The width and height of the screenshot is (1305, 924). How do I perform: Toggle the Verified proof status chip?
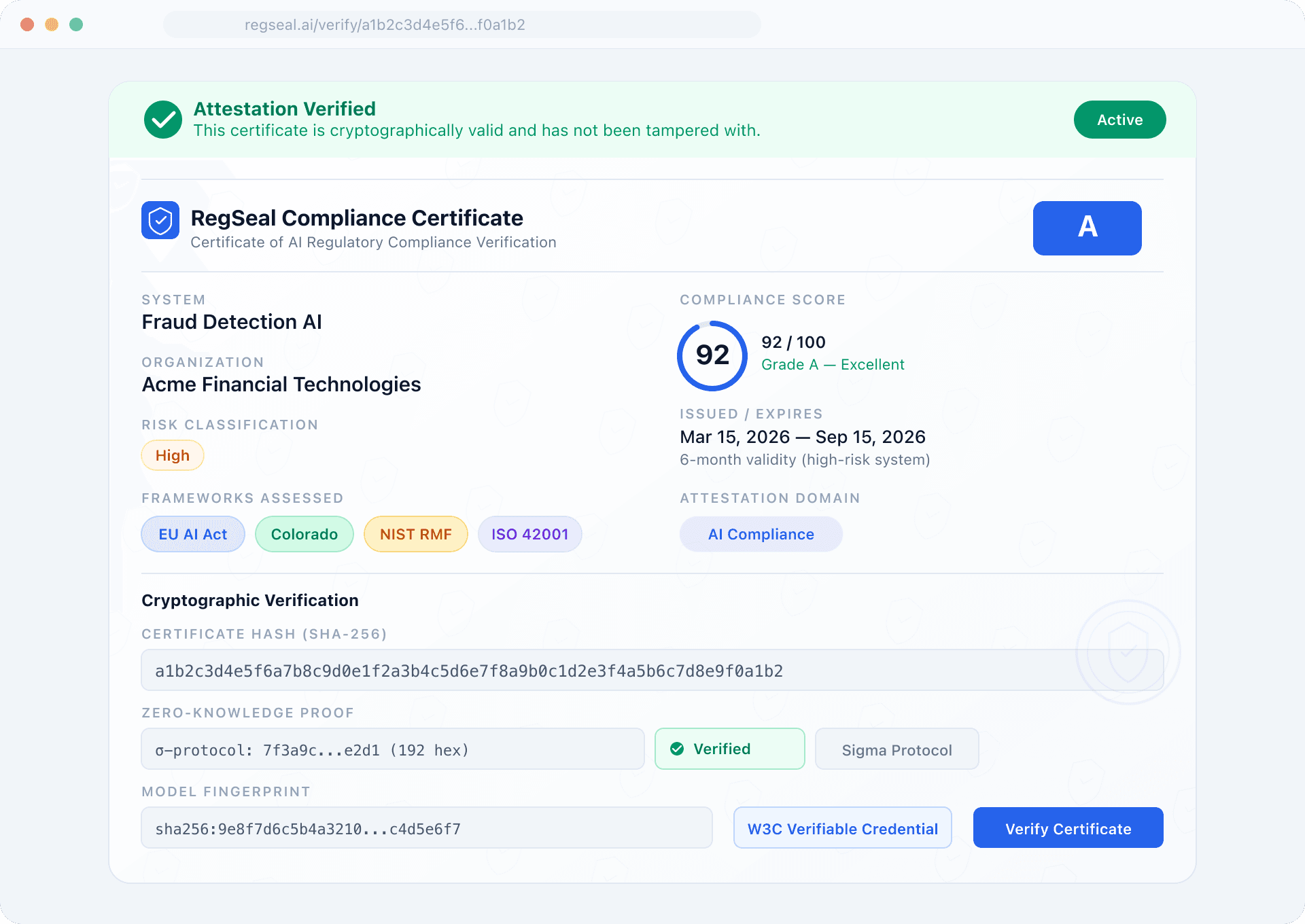click(729, 748)
